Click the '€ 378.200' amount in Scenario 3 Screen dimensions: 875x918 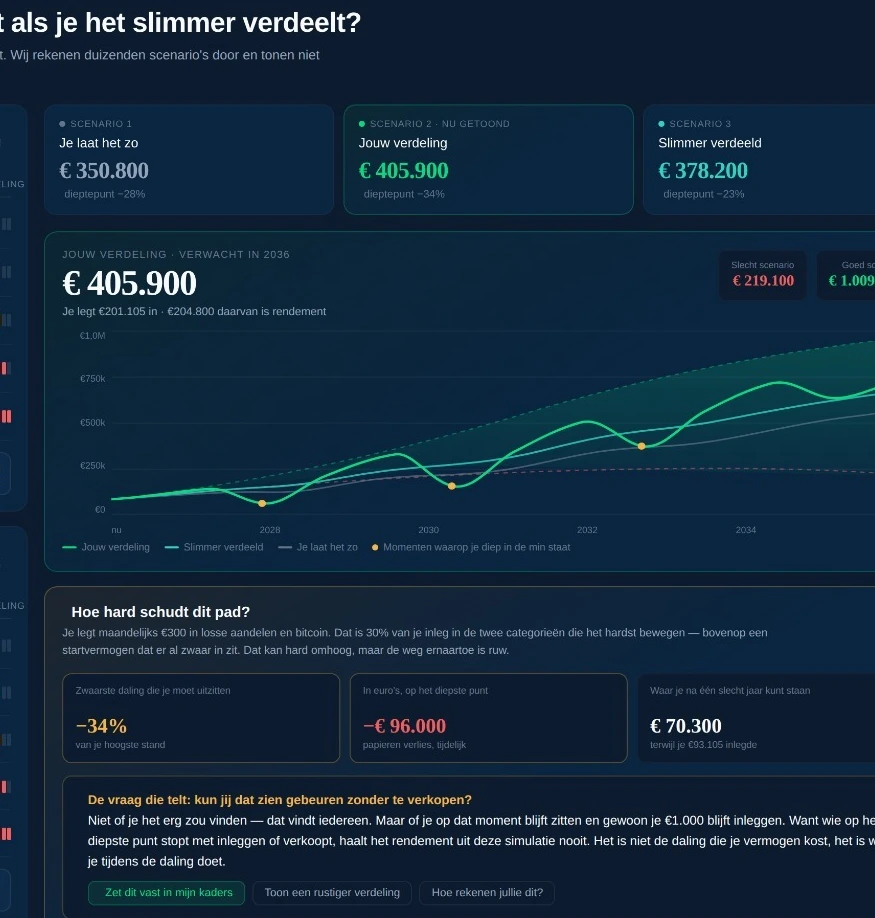[x=703, y=170]
